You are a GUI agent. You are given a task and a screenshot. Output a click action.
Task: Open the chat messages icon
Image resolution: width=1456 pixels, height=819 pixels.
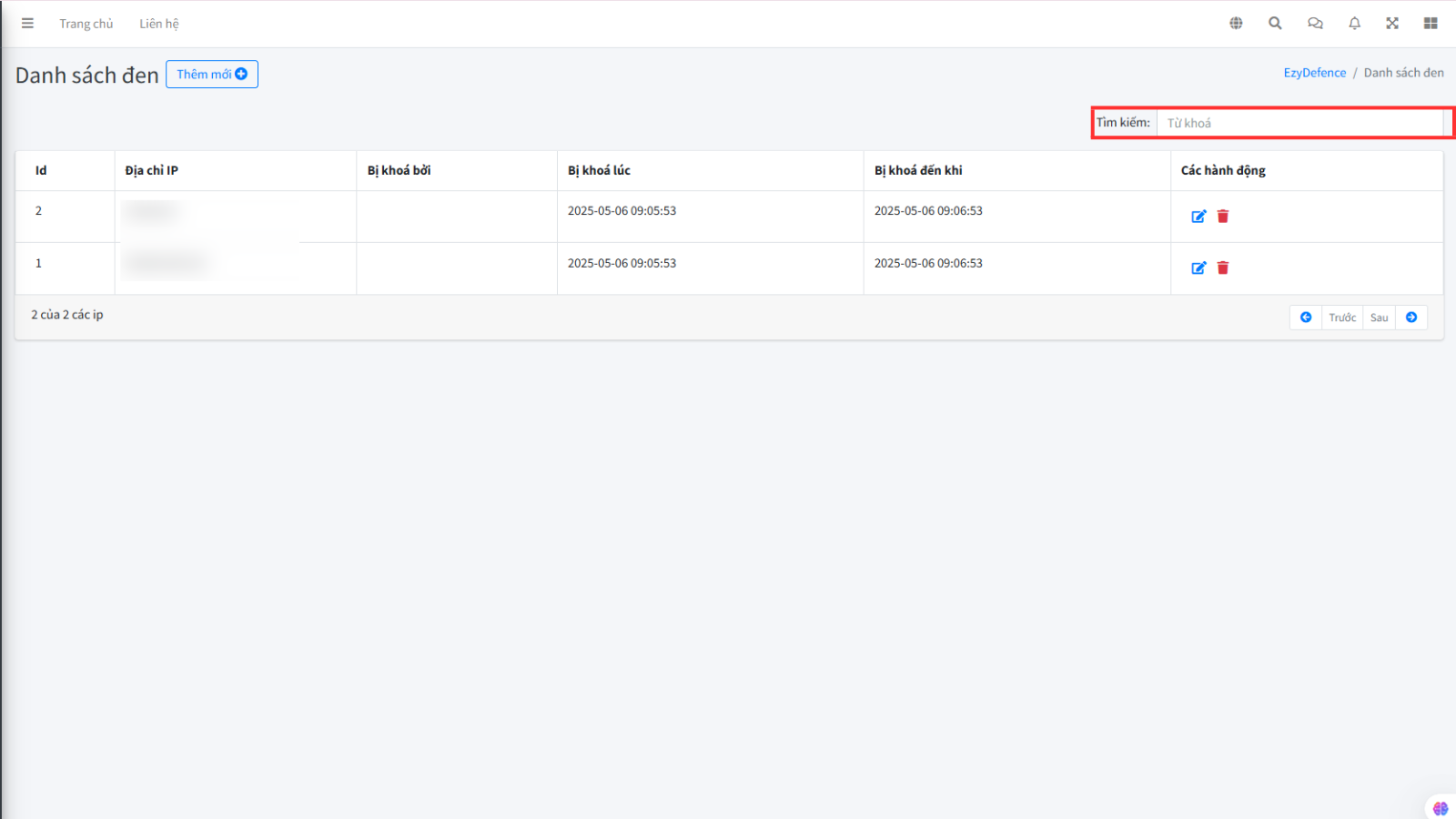(x=1315, y=24)
